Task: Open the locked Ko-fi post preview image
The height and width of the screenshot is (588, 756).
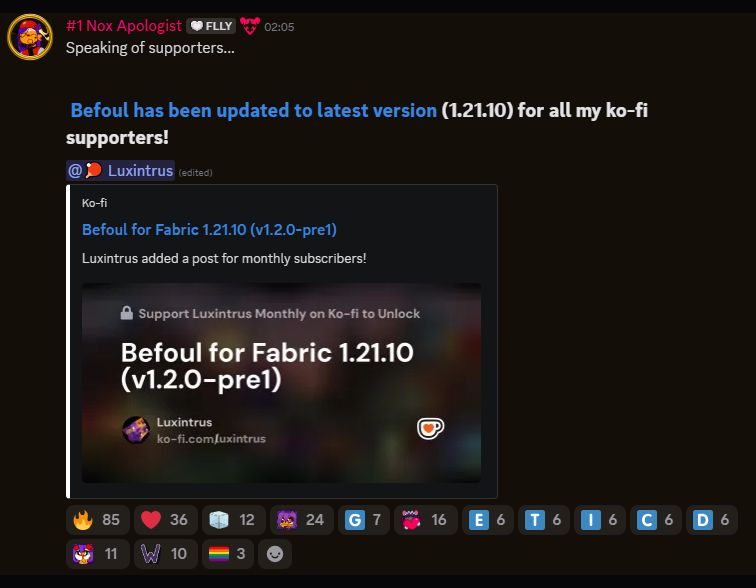Action: pos(282,383)
